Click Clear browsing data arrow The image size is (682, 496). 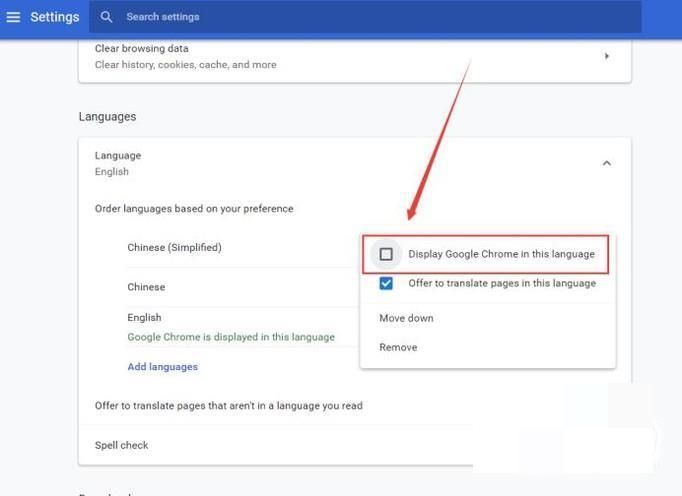click(607, 56)
